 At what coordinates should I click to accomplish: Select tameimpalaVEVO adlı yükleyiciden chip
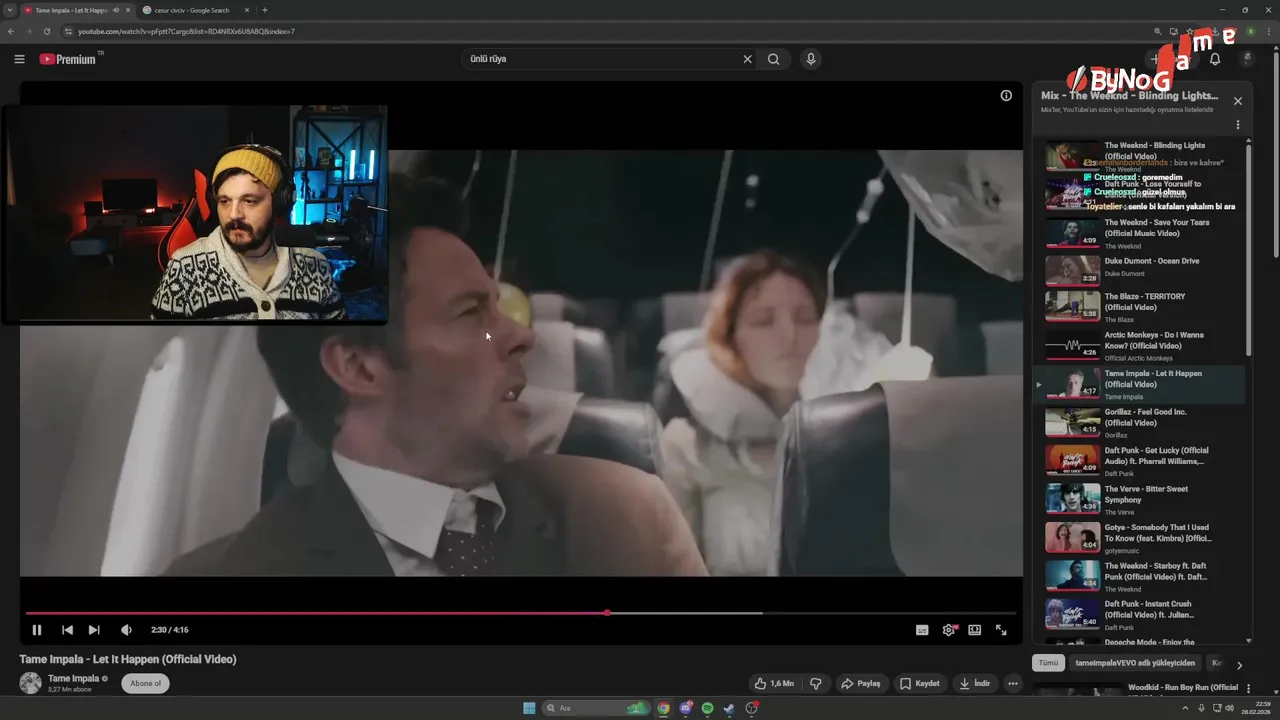(1135, 663)
